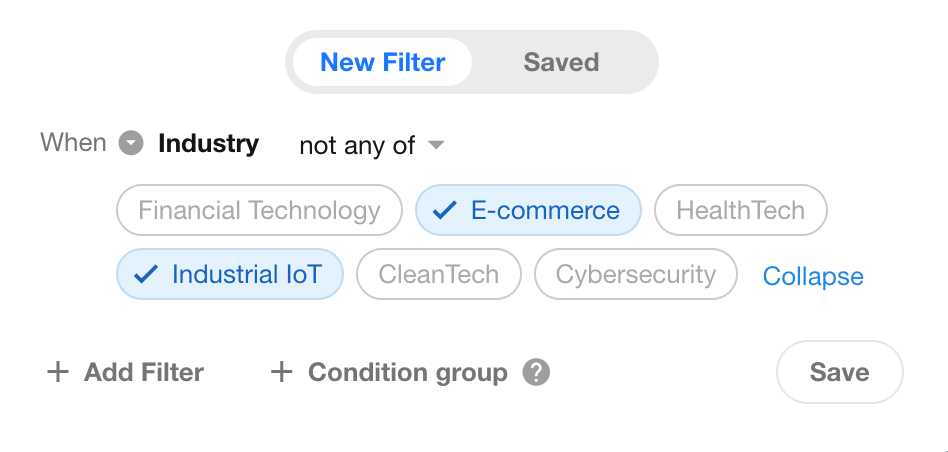This screenshot has height=452, width=948.
Task: Switch to the New Filter tab
Action: coord(382,62)
